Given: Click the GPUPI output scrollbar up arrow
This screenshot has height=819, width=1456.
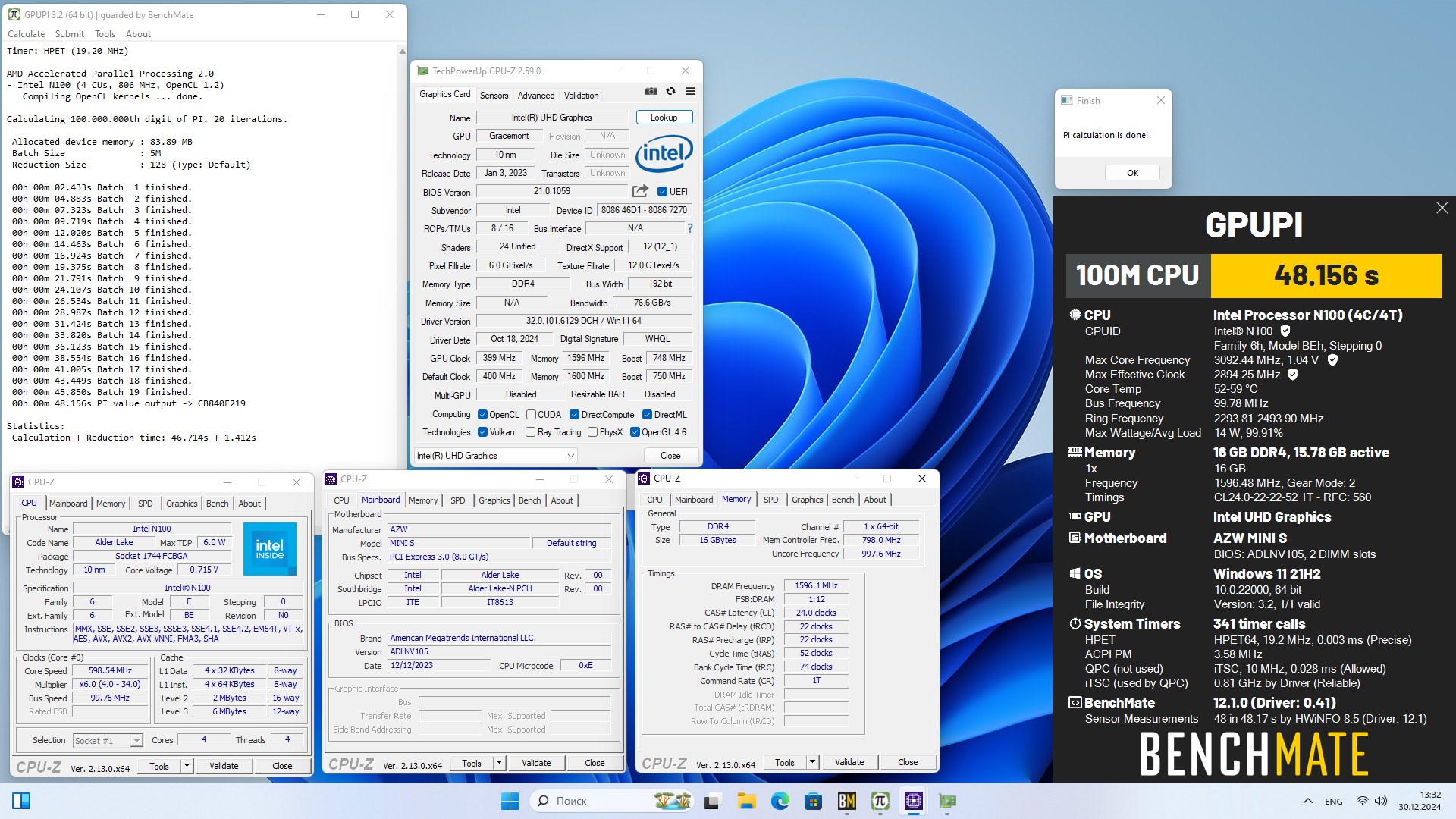Looking at the screenshot, I should click(x=402, y=52).
